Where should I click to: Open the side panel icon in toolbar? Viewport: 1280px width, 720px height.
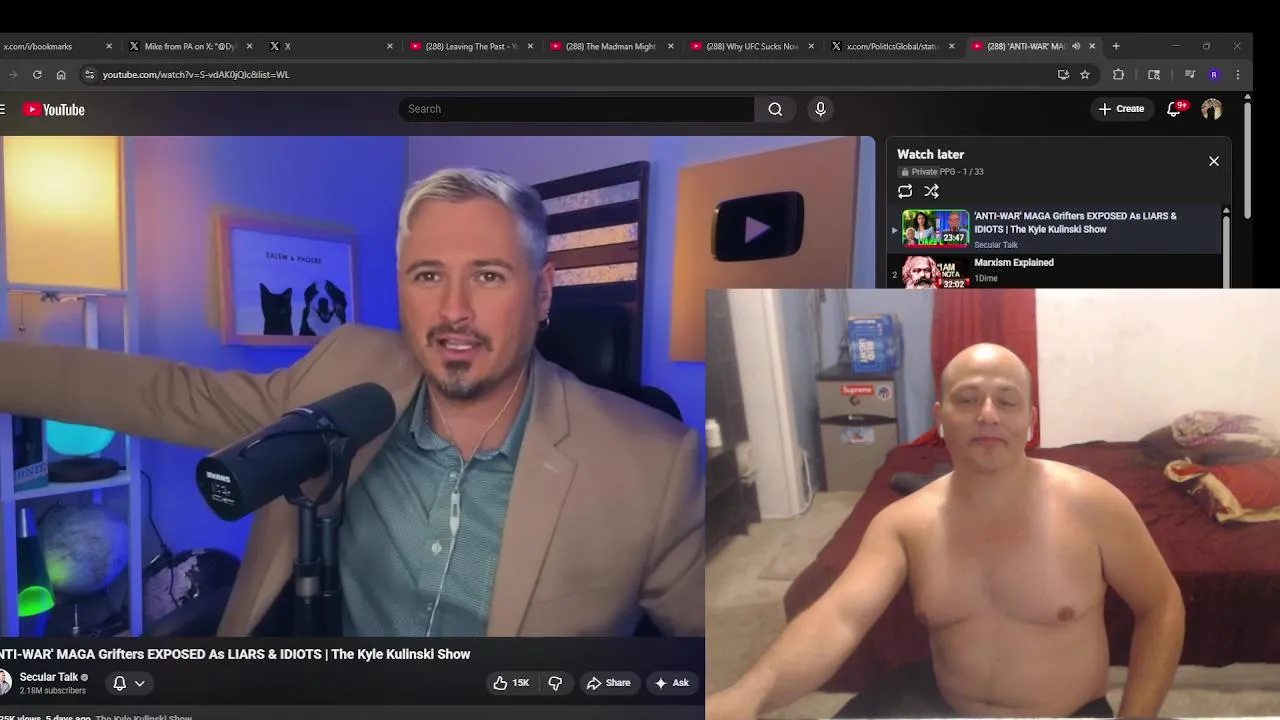coord(1154,74)
